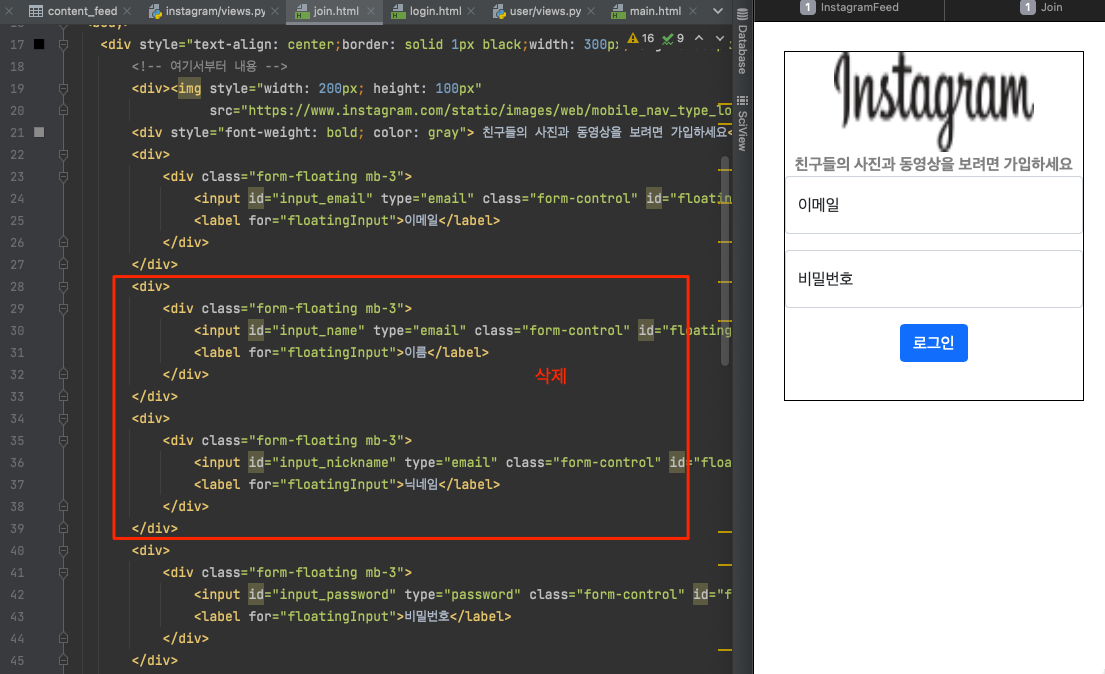Click the Python icon on user/views.py tab
The image size is (1105, 674).
pos(499,11)
